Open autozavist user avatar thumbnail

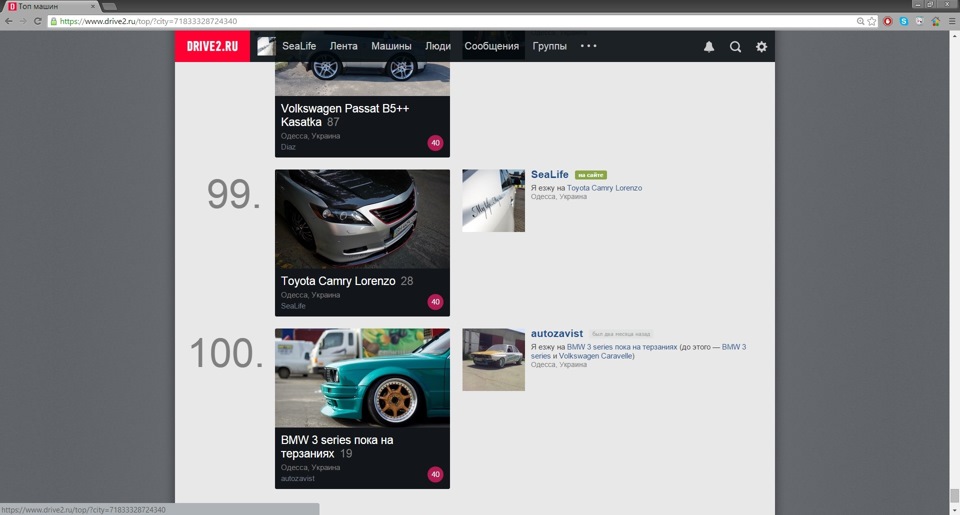(493, 359)
